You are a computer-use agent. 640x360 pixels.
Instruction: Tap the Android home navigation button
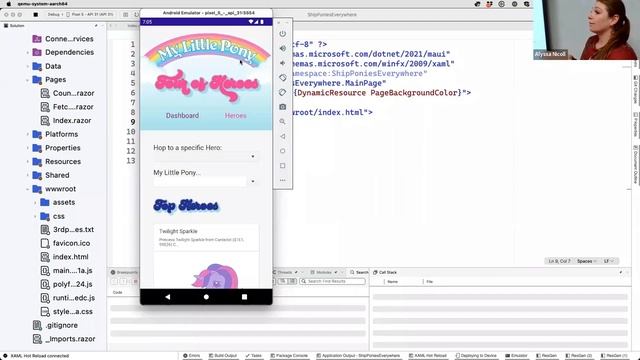click(x=206, y=297)
